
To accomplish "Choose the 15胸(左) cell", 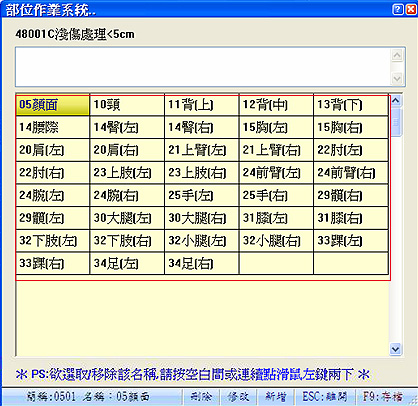I will tap(276, 127).
